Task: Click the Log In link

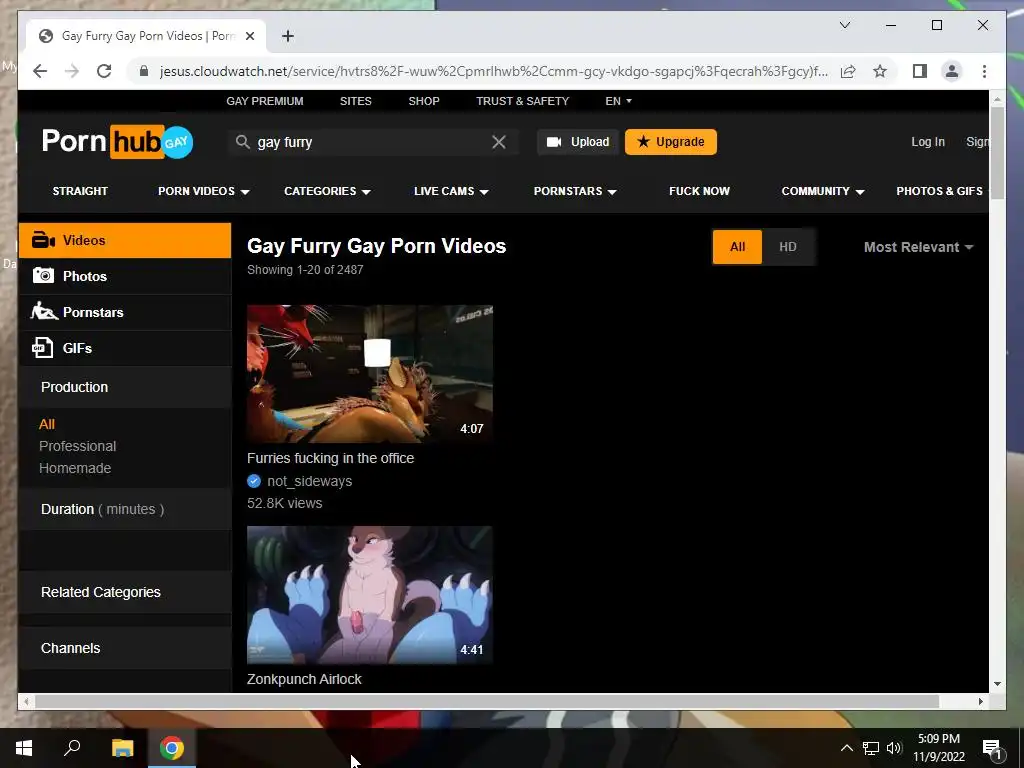Action: (928, 142)
